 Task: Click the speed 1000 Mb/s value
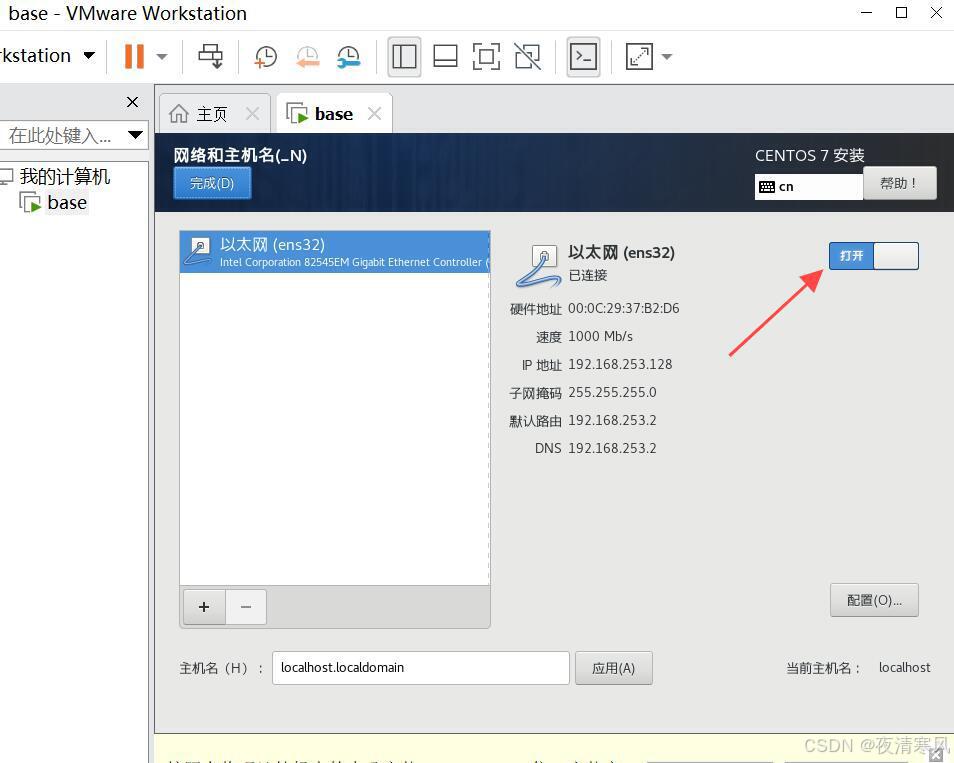coord(601,336)
